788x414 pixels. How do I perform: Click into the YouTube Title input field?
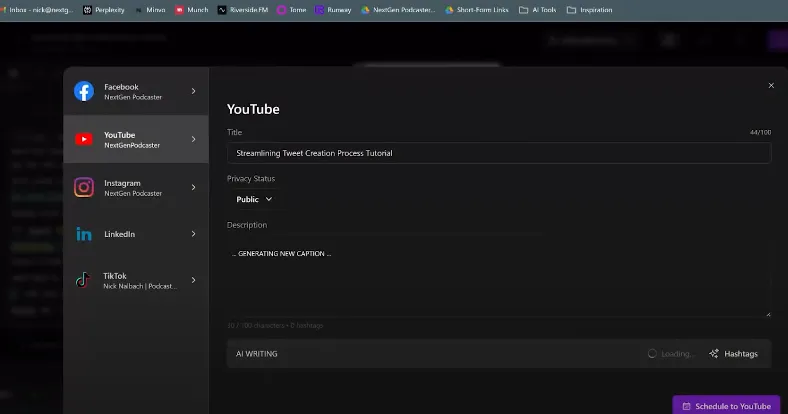coord(498,153)
